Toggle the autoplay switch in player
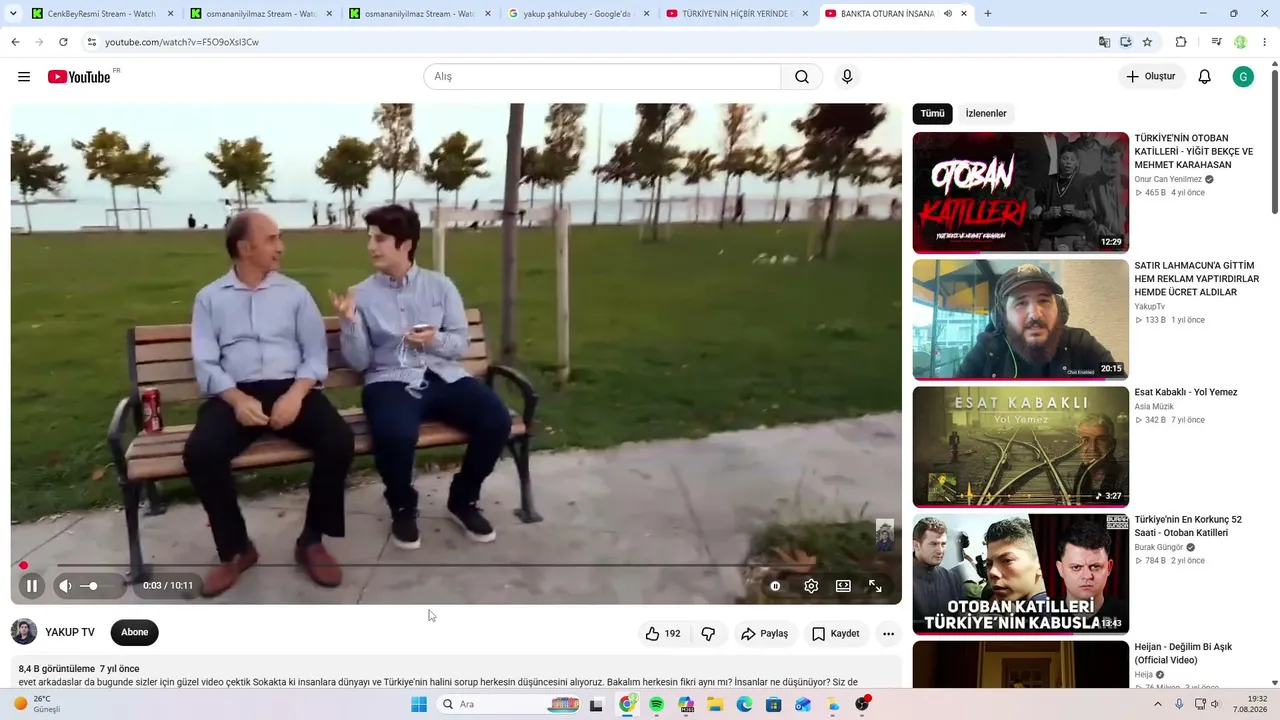This screenshot has width=1280, height=720. click(775, 586)
